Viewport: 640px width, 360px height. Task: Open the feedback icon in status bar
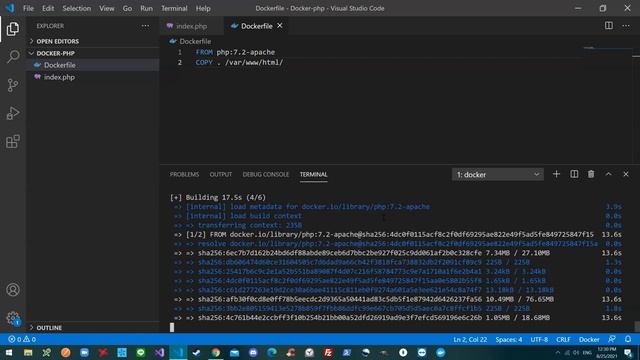click(612, 339)
